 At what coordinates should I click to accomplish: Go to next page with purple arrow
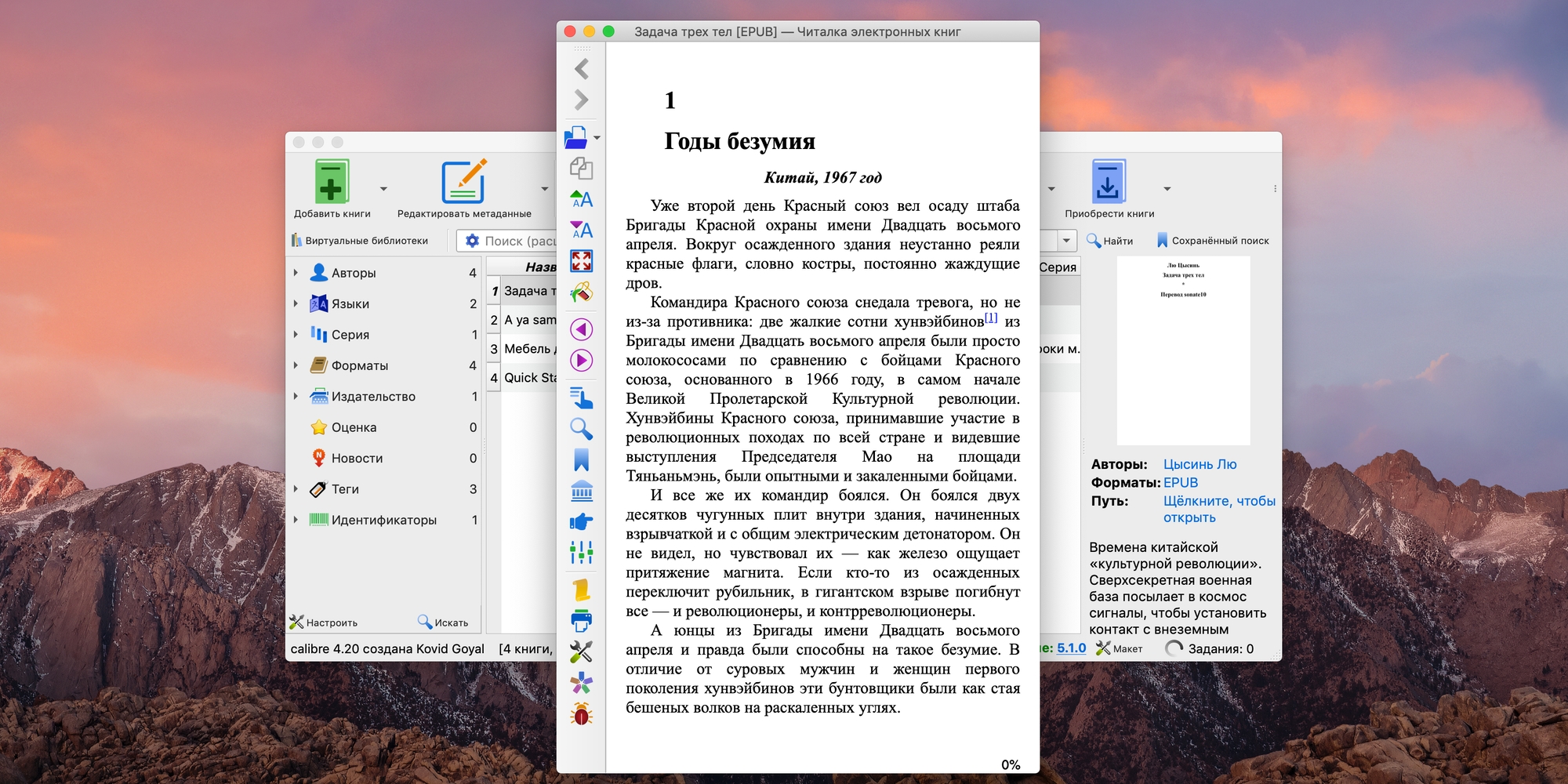coord(581,361)
